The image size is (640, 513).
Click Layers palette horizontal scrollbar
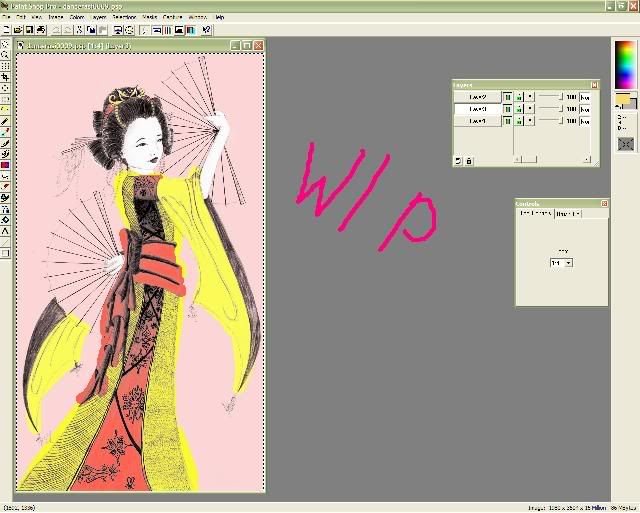pyautogui.click(x=552, y=159)
